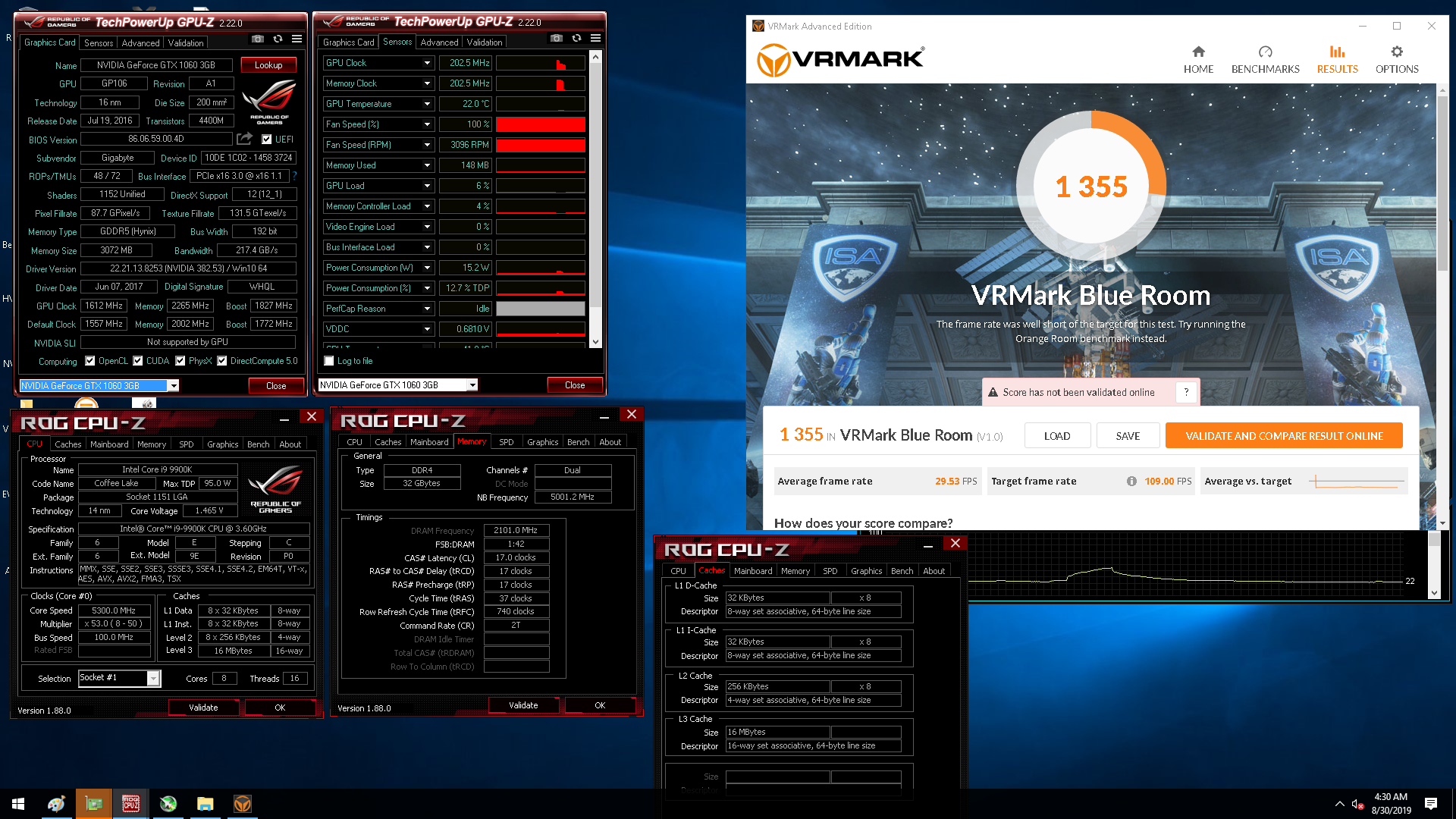Open GPU Temperature sensor dropdown
The image size is (1456, 819).
427,104
